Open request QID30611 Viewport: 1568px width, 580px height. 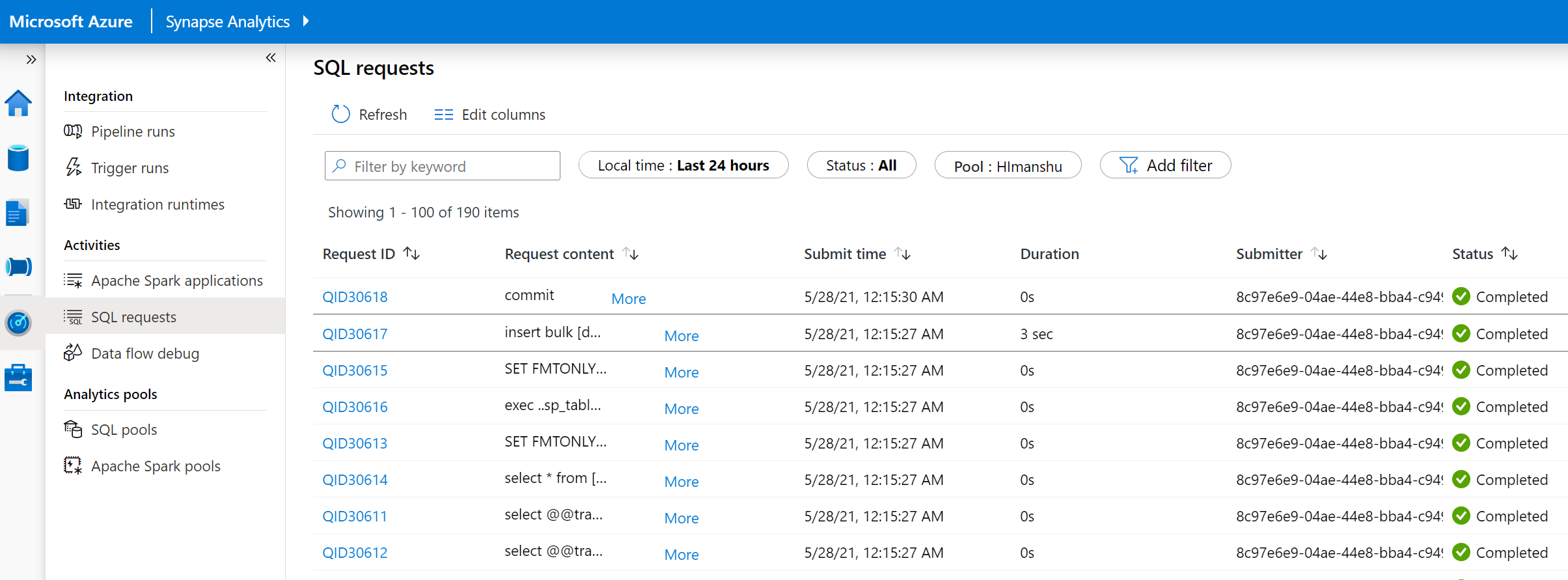355,516
